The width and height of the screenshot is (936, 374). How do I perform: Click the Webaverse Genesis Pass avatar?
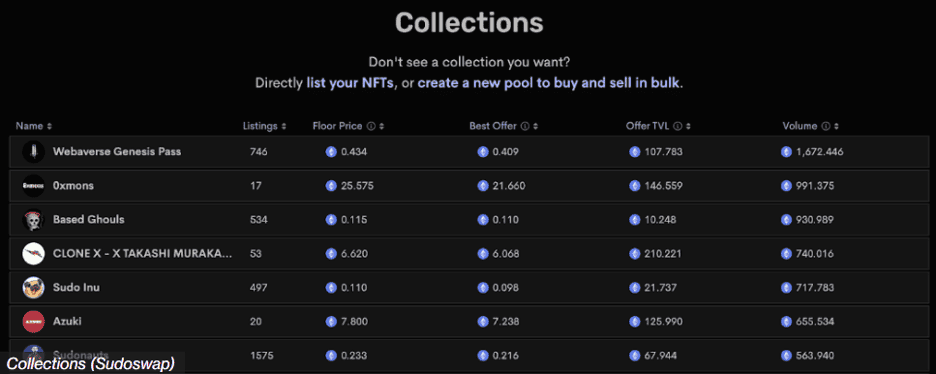[x=33, y=152]
